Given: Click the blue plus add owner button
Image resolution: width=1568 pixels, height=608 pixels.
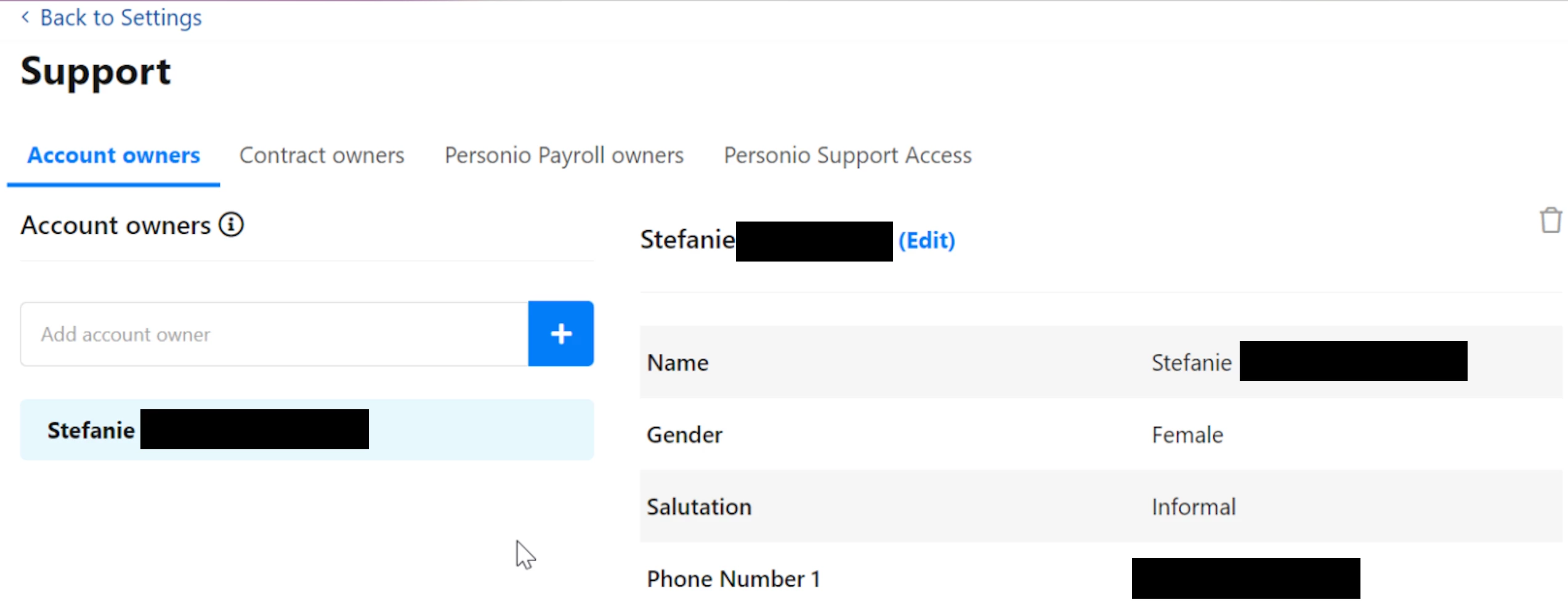Looking at the screenshot, I should click(x=560, y=334).
